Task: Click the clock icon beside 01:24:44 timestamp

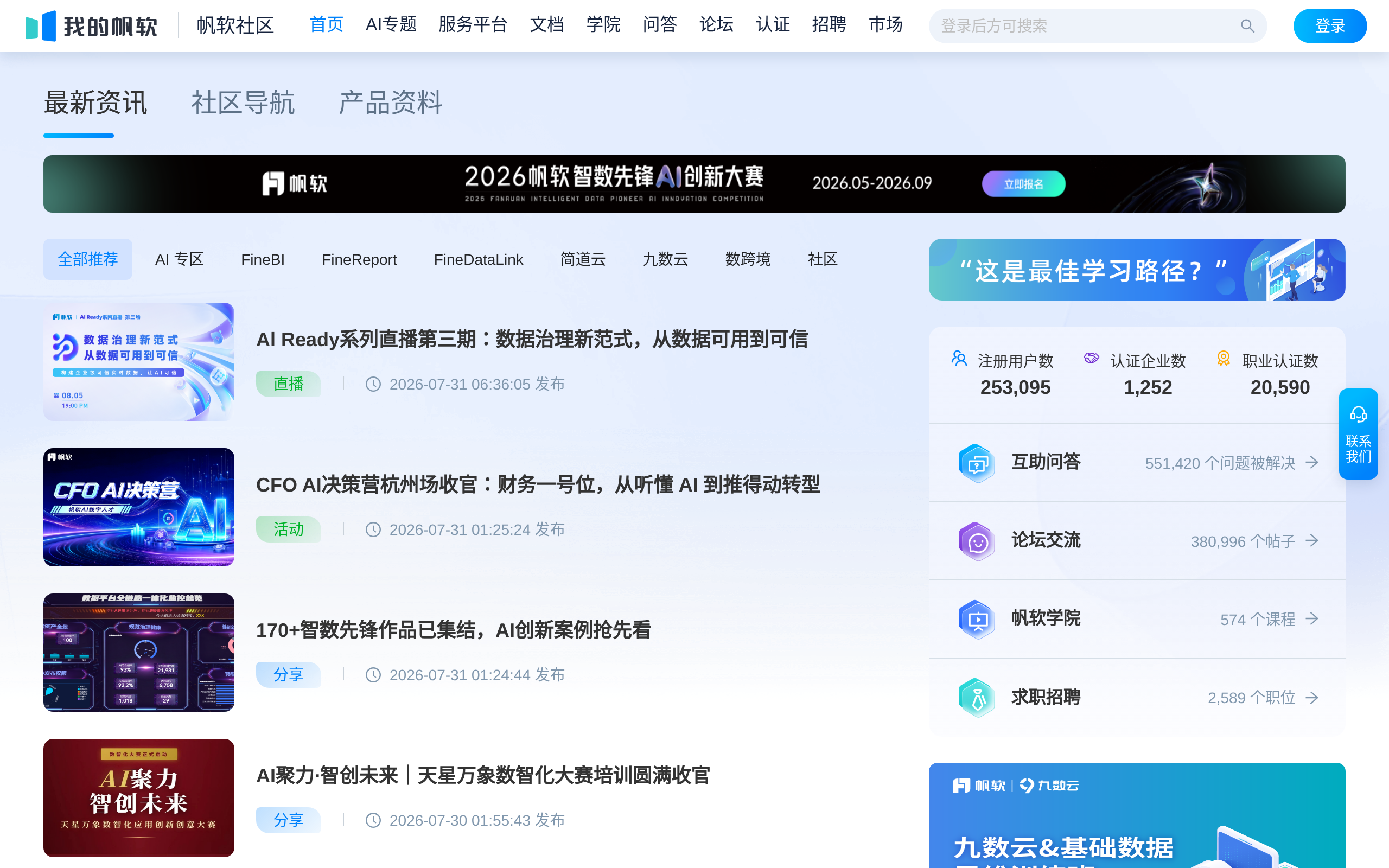Action: 373,674
